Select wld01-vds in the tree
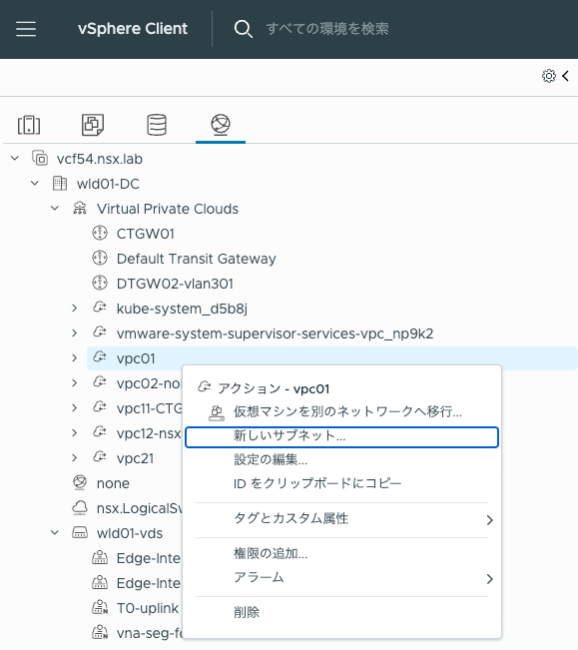The height and width of the screenshot is (650, 578). pos(129,533)
